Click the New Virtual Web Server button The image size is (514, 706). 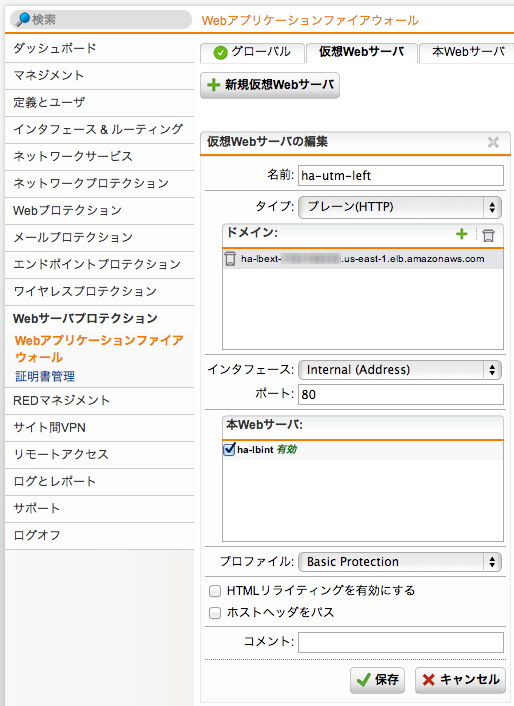point(270,85)
